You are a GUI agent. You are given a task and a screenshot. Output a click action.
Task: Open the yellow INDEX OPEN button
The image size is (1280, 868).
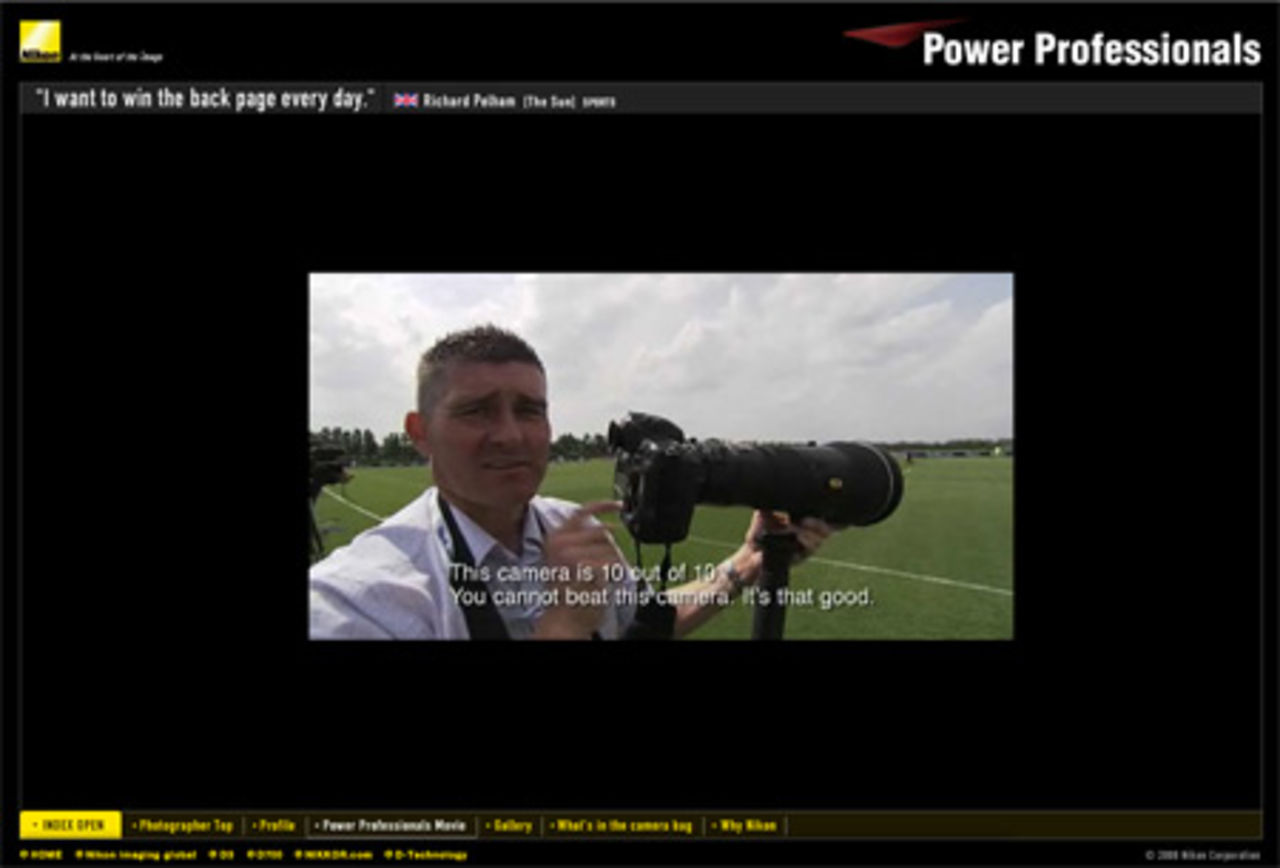[70, 825]
